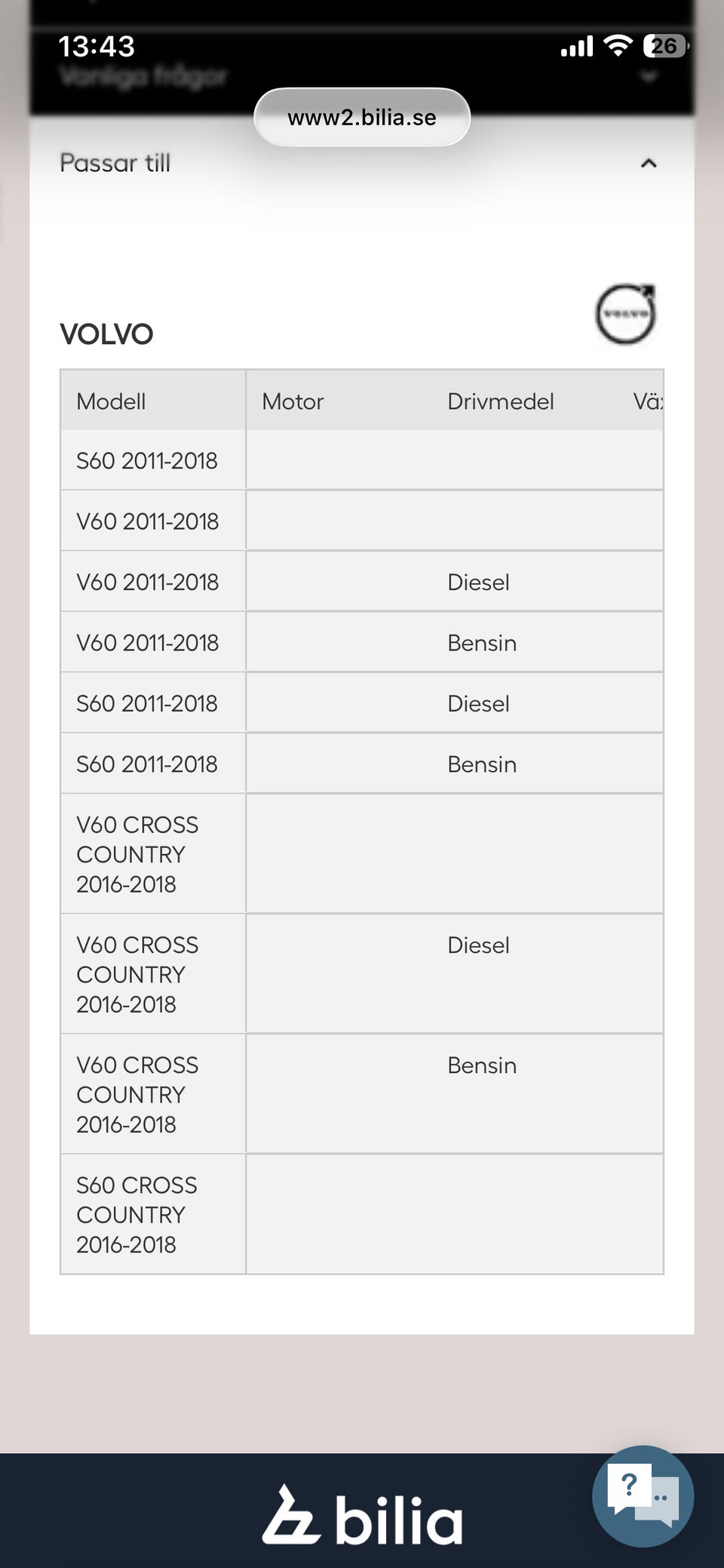Click the Volvo logo icon

click(625, 315)
